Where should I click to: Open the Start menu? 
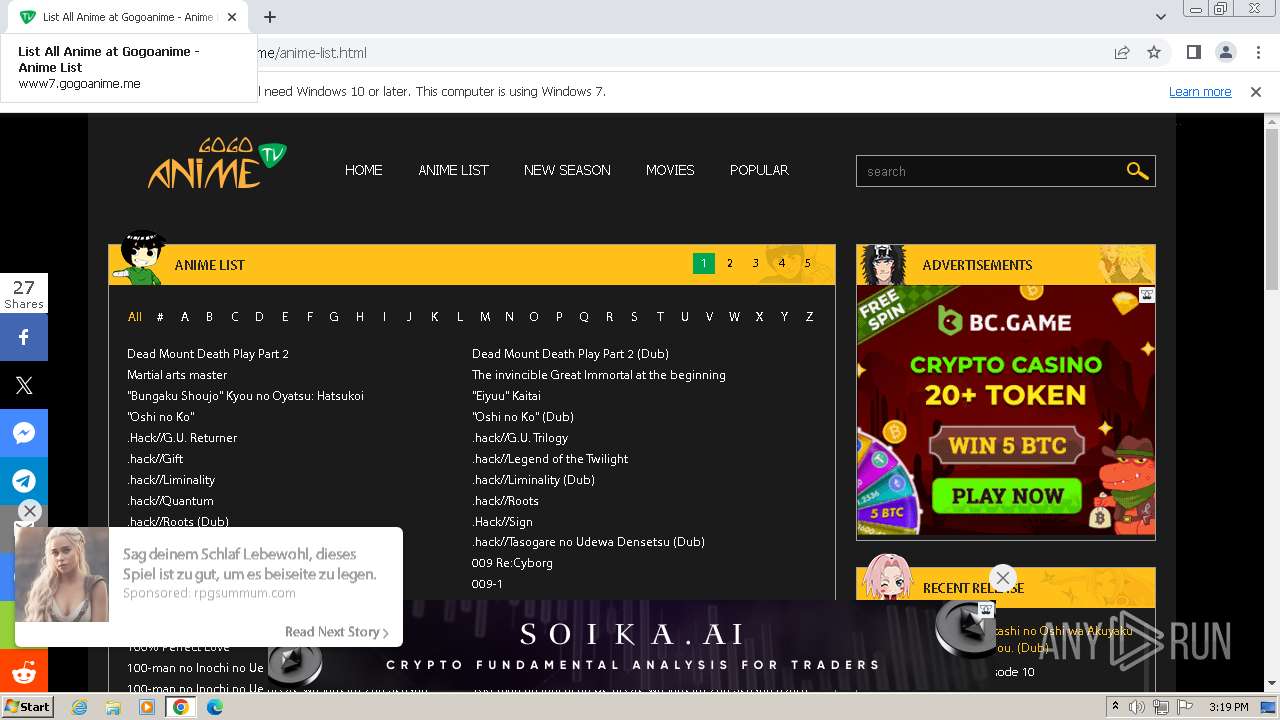(27, 706)
